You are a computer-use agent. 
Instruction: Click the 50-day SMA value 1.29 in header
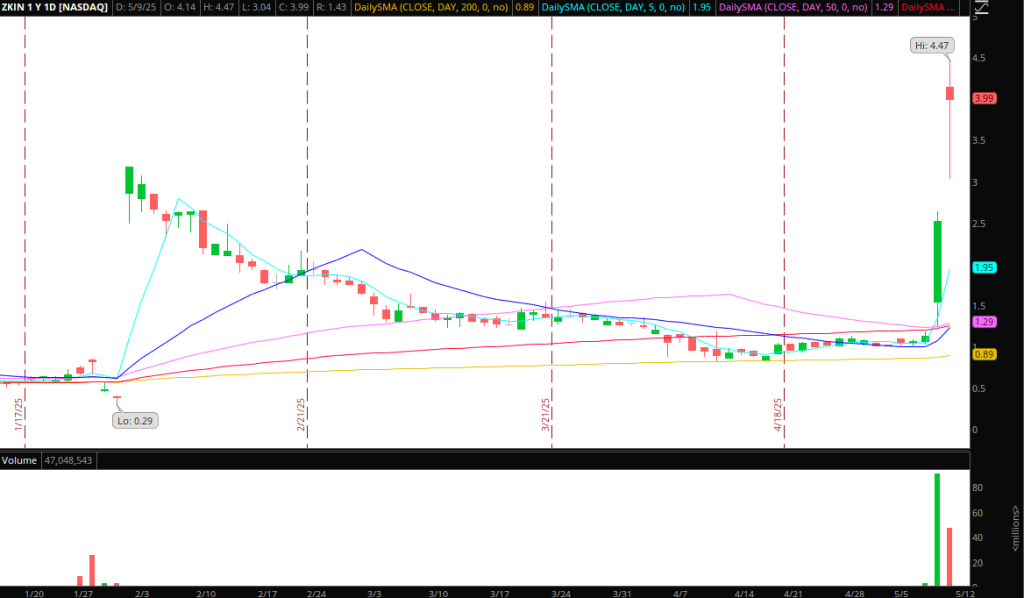pyautogui.click(x=884, y=7)
